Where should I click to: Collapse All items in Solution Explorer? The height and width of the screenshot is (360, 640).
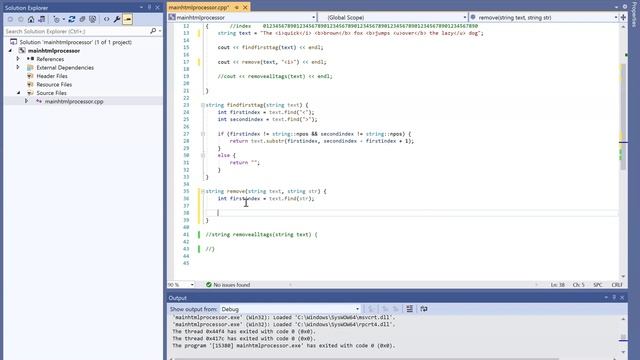(x=82, y=19)
